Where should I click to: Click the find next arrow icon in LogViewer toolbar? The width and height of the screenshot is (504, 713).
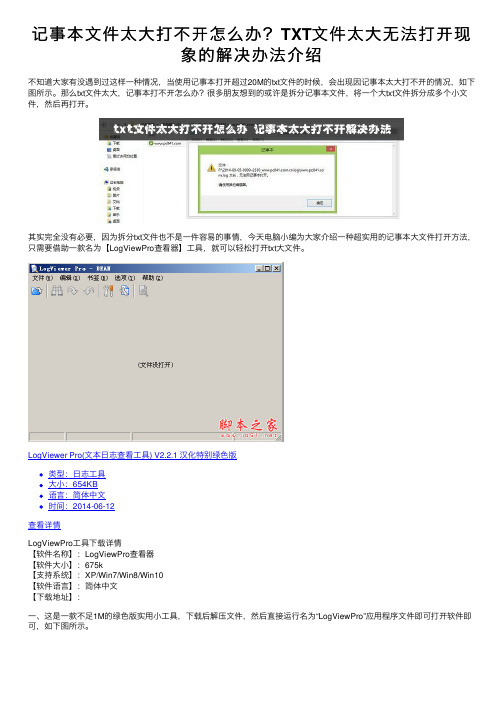pos(73,291)
